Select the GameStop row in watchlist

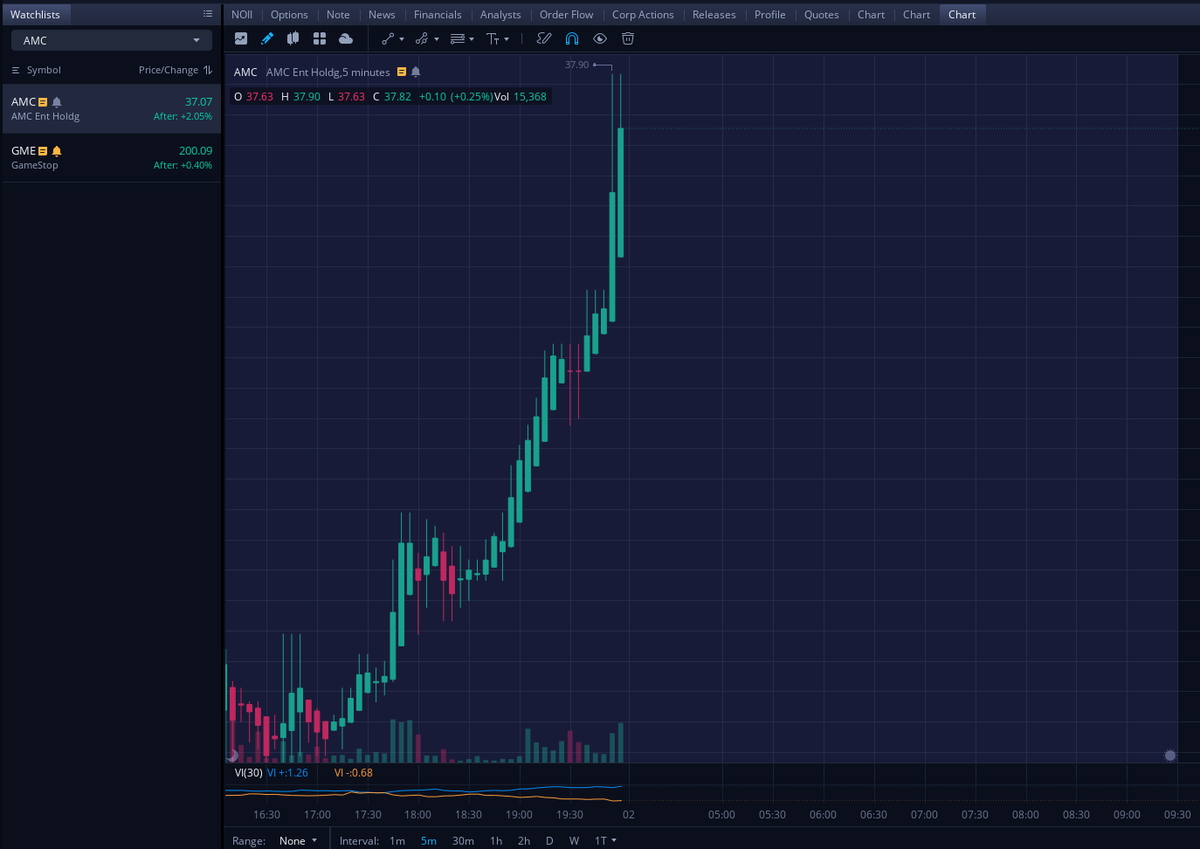[x=111, y=158]
